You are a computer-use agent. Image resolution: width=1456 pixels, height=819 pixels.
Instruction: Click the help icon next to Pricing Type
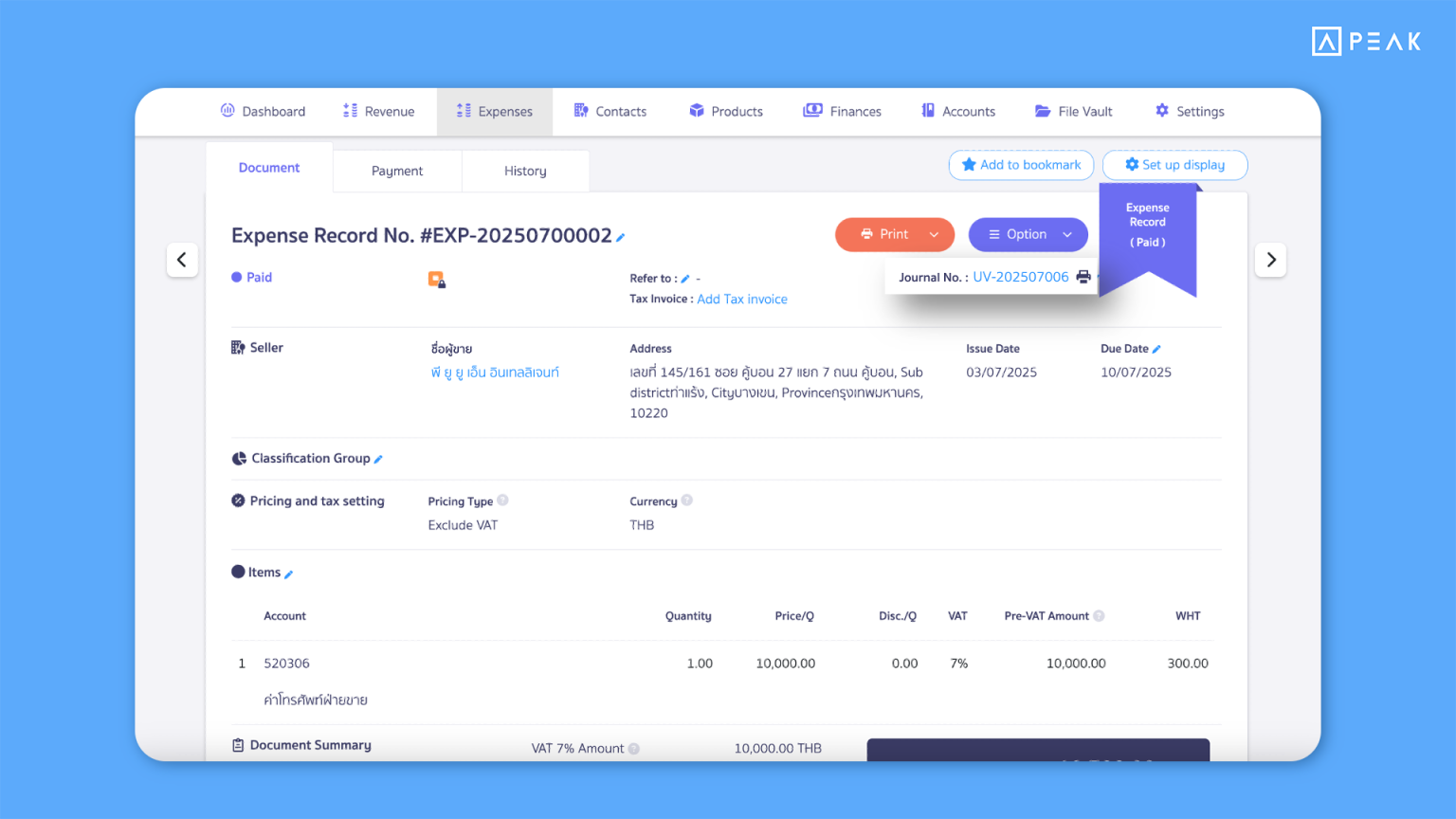pos(502,500)
